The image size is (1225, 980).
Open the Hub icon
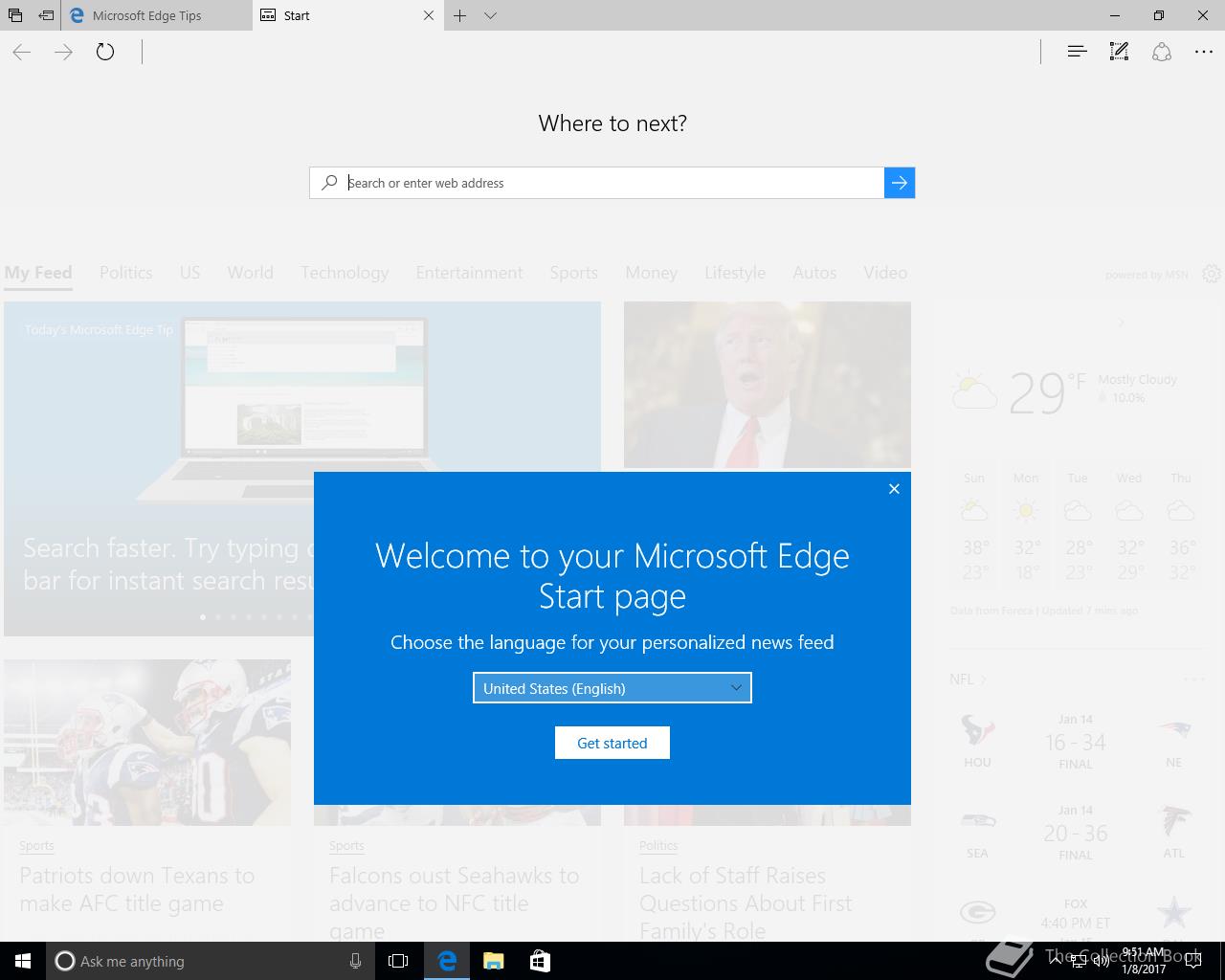pyautogui.click(x=1077, y=52)
